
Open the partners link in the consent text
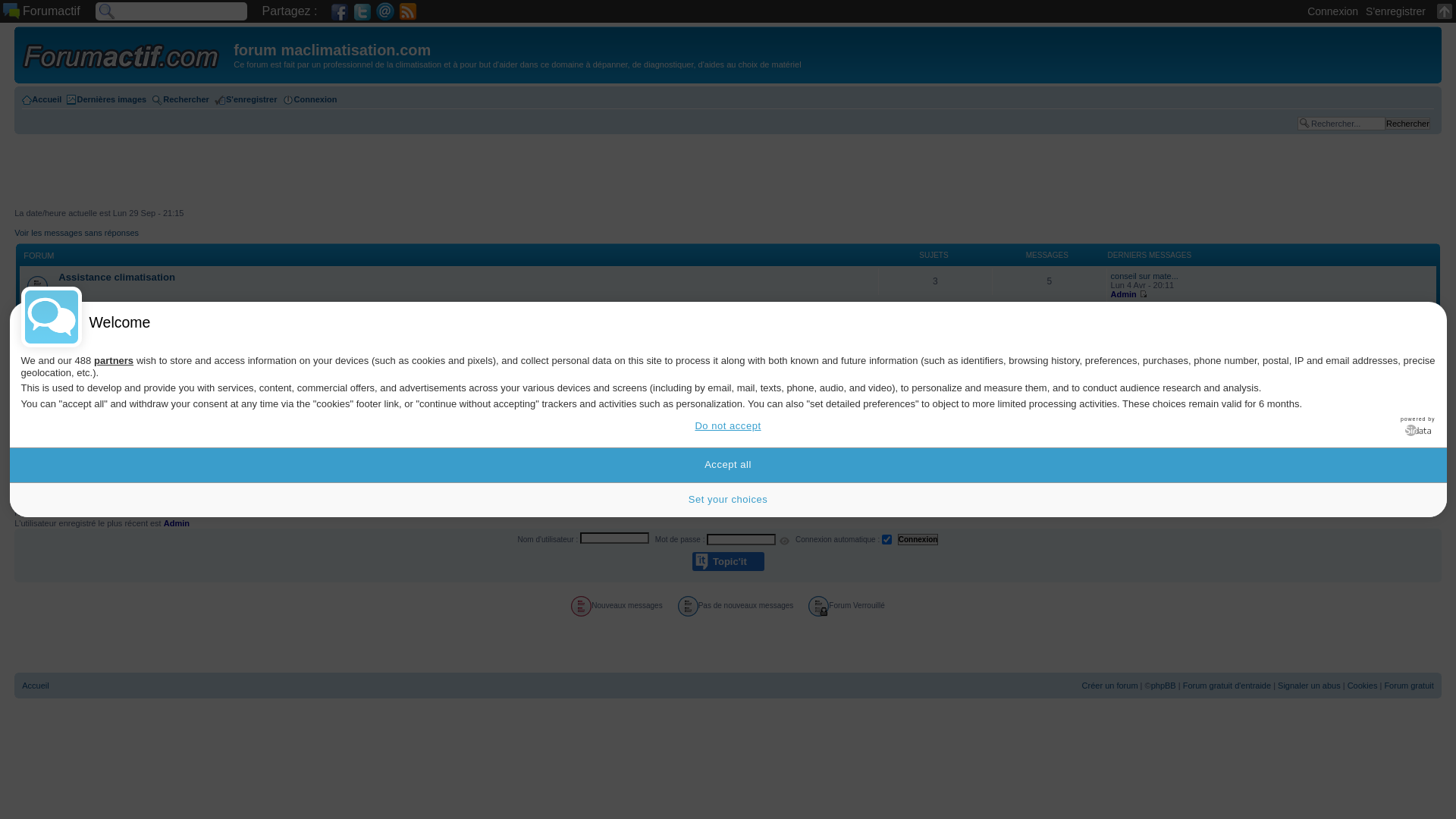coord(114,361)
